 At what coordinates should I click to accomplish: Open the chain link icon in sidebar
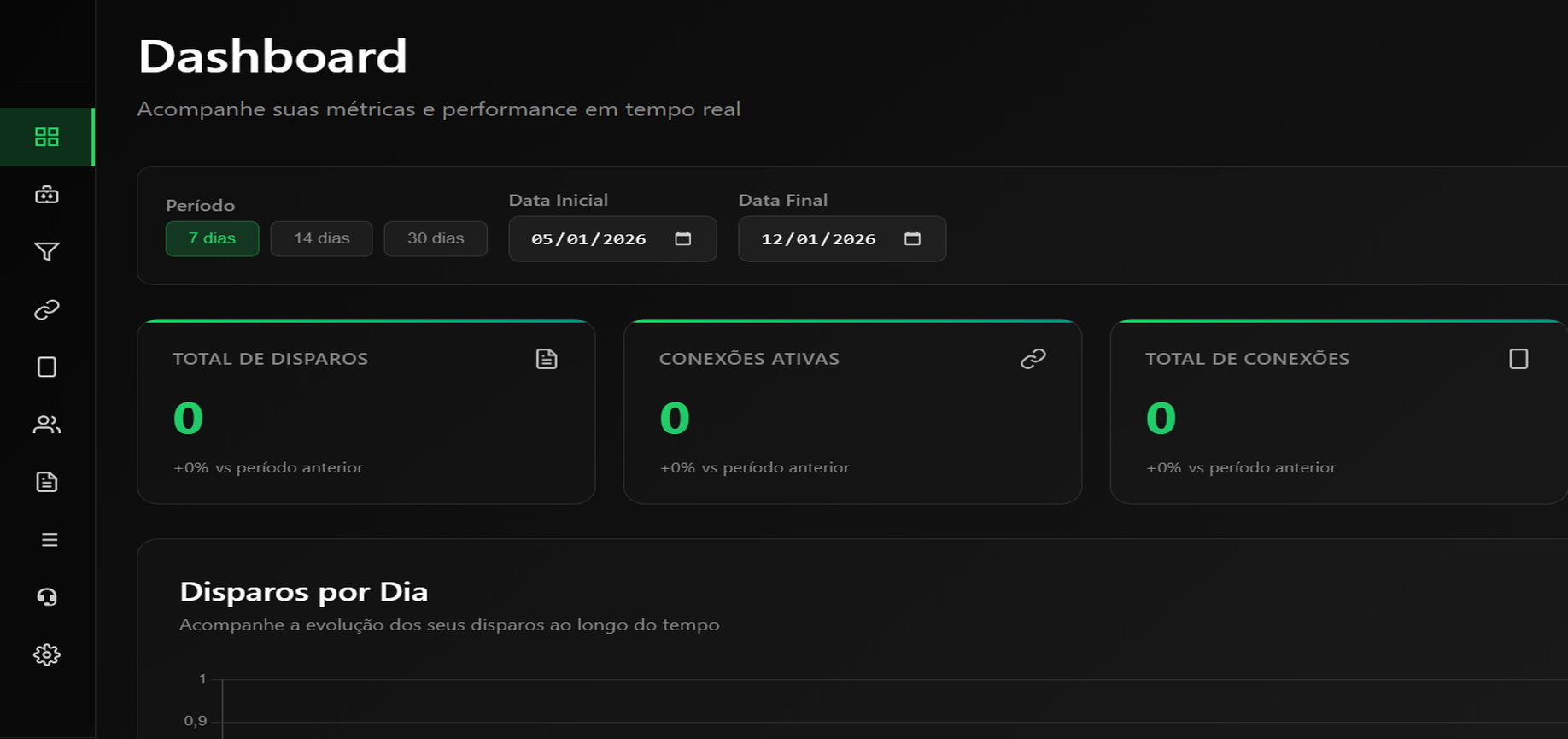(47, 309)
